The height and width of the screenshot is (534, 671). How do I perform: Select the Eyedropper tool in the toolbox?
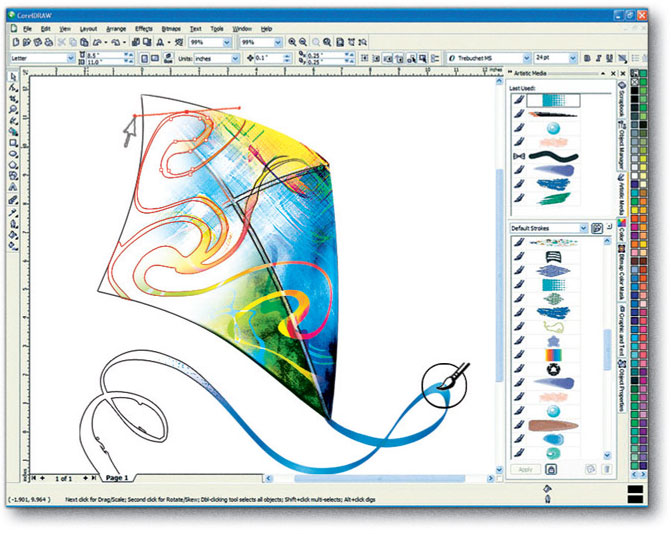pos(13,213)
